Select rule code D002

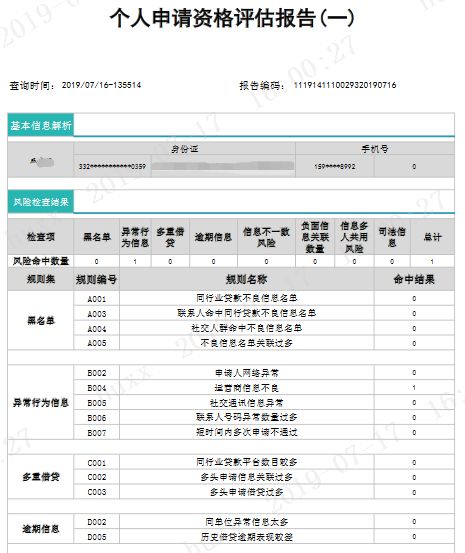97,522
